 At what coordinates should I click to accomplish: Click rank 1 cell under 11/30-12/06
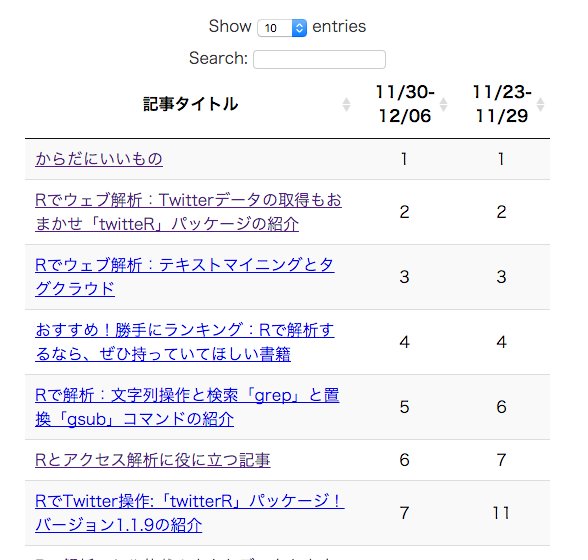[x=404, y=159]
